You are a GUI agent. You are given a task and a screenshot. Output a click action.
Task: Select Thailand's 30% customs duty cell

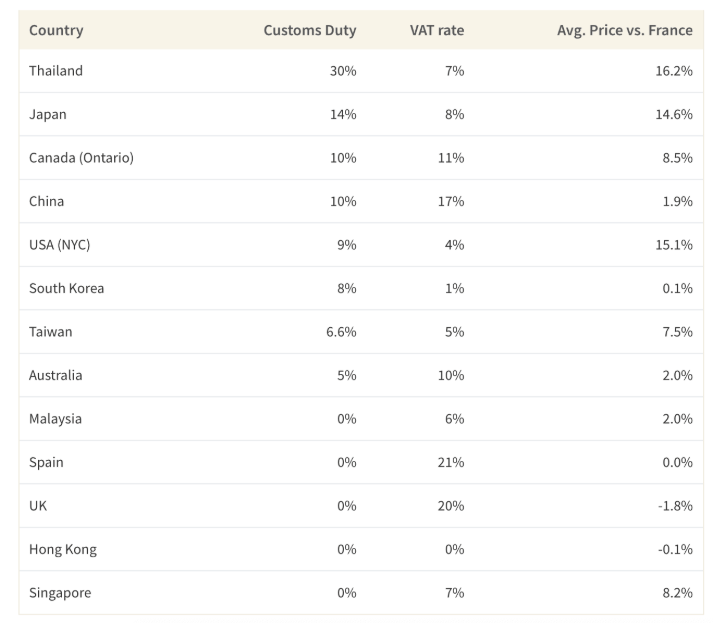point(343,71)
